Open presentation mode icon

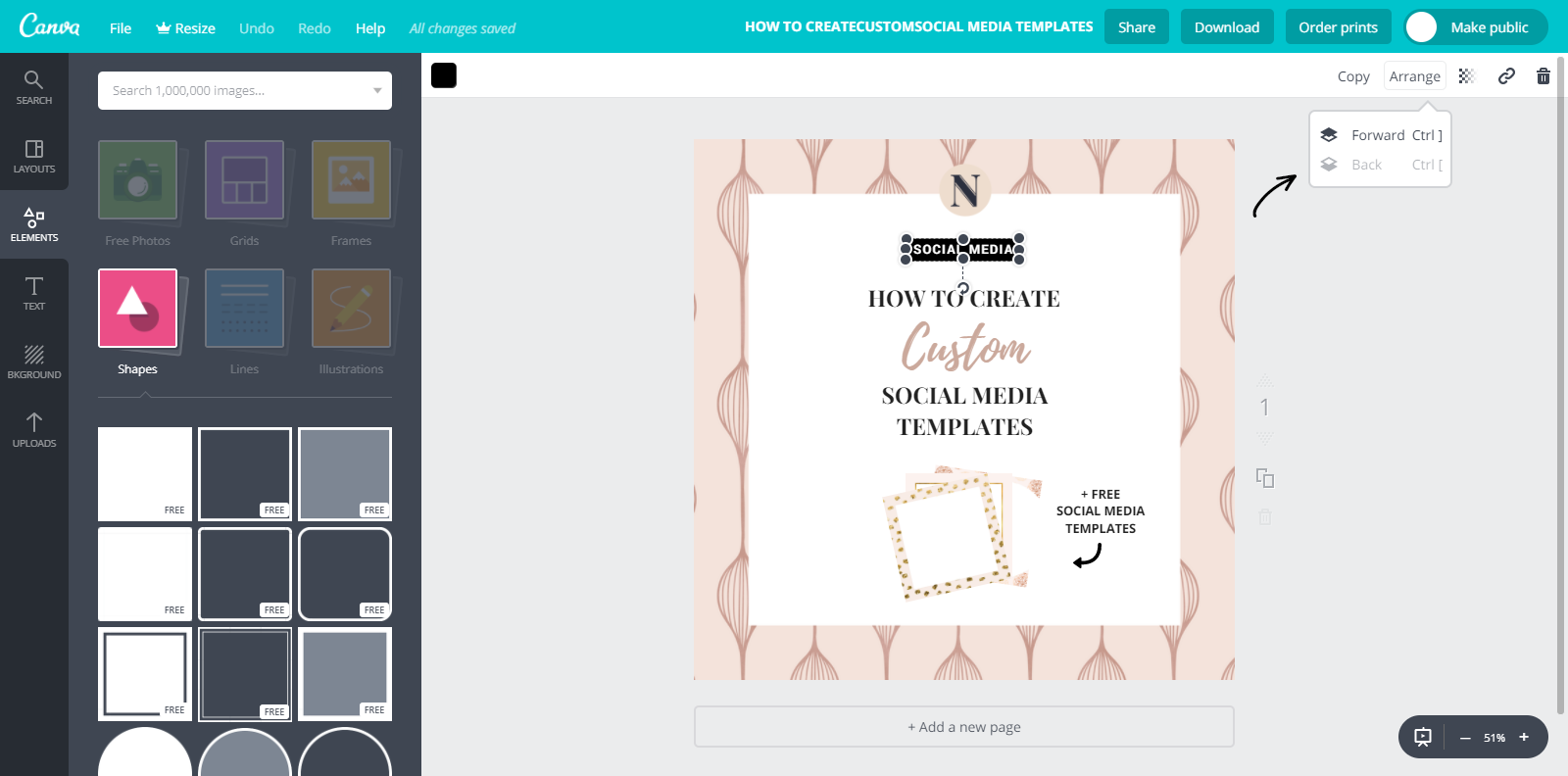(1423, 737)
